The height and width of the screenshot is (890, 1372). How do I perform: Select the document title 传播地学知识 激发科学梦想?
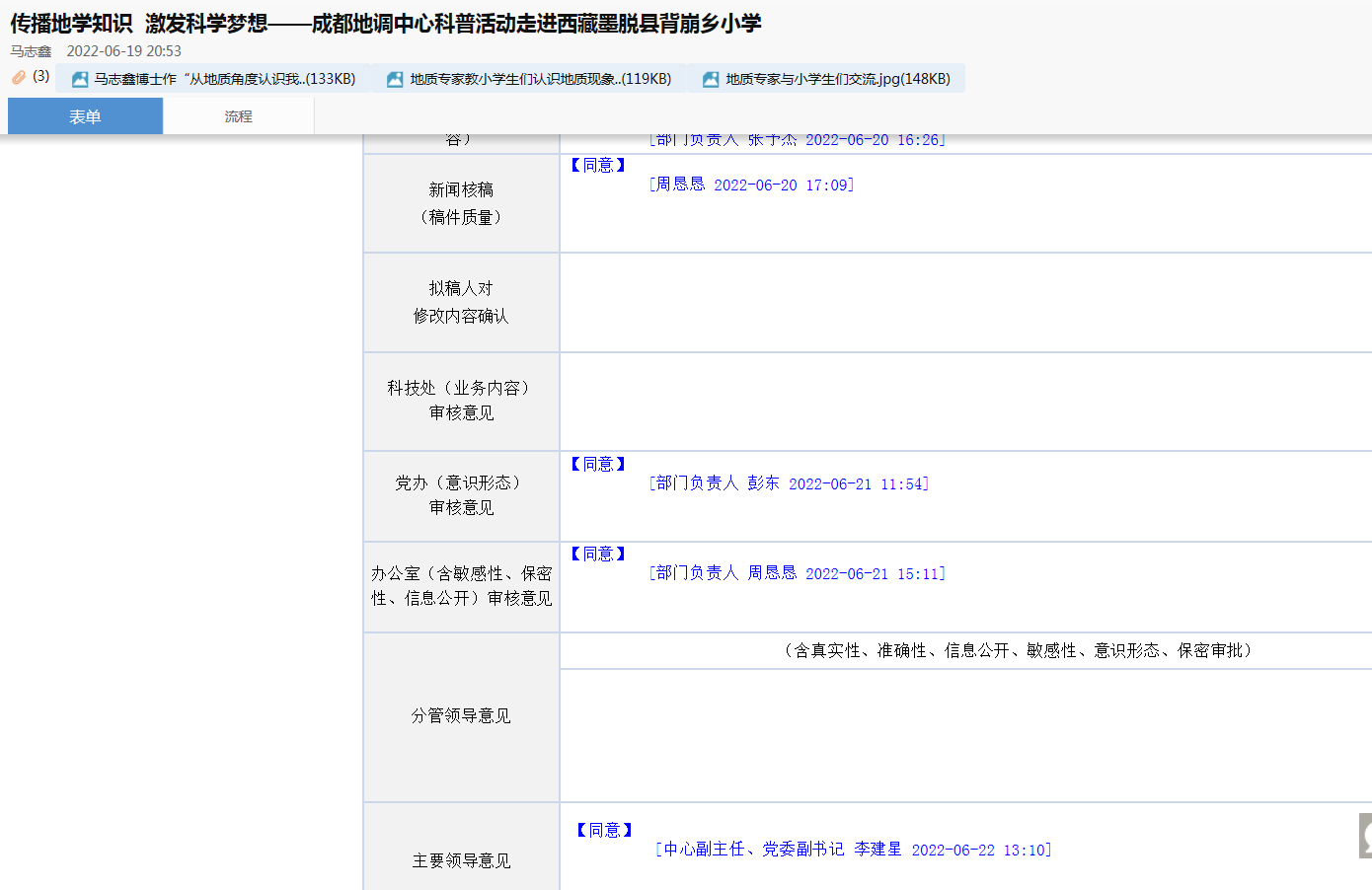(385, 24)
